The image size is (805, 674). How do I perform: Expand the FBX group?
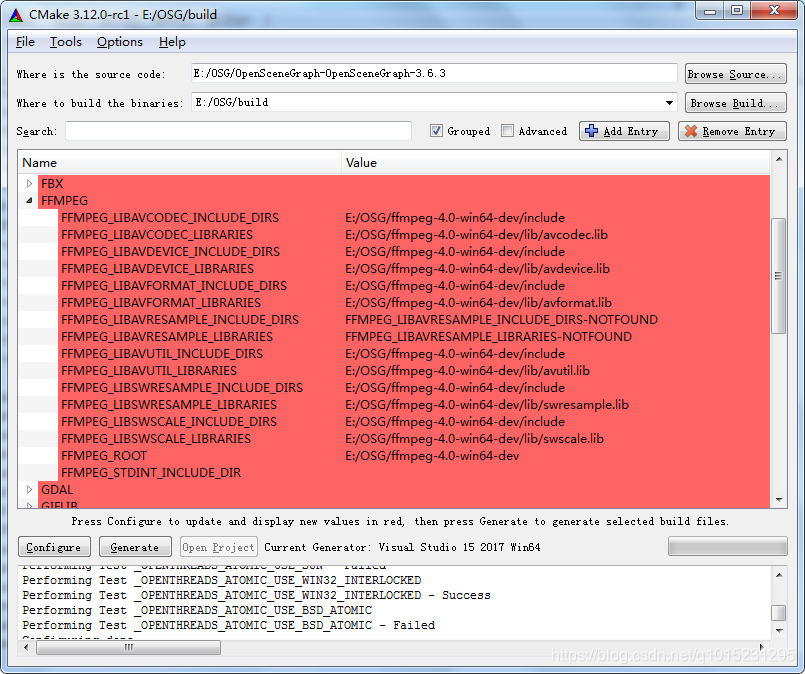[x=29, y=183]
